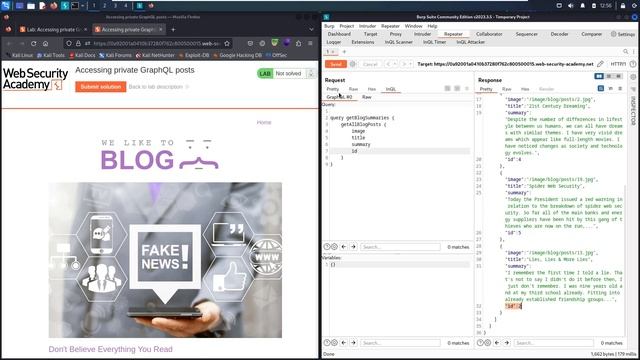Toggle combined tabbed response layout view
The image size is (640, 360).
pos(618,76)
